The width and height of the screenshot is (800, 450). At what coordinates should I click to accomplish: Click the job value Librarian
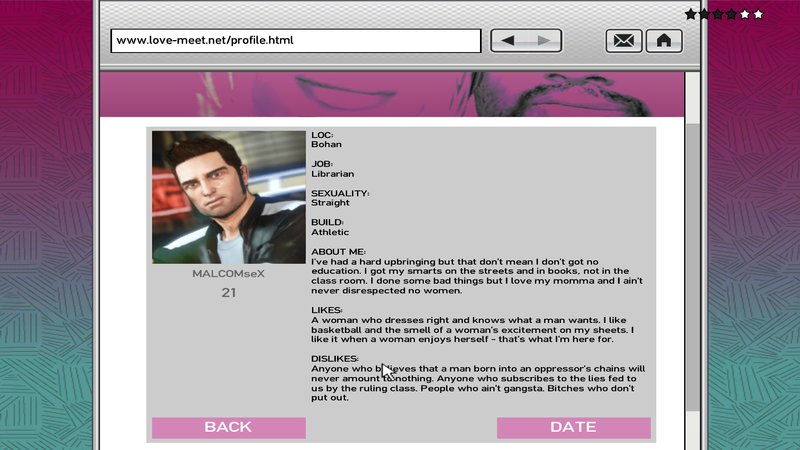coord(333,174)
